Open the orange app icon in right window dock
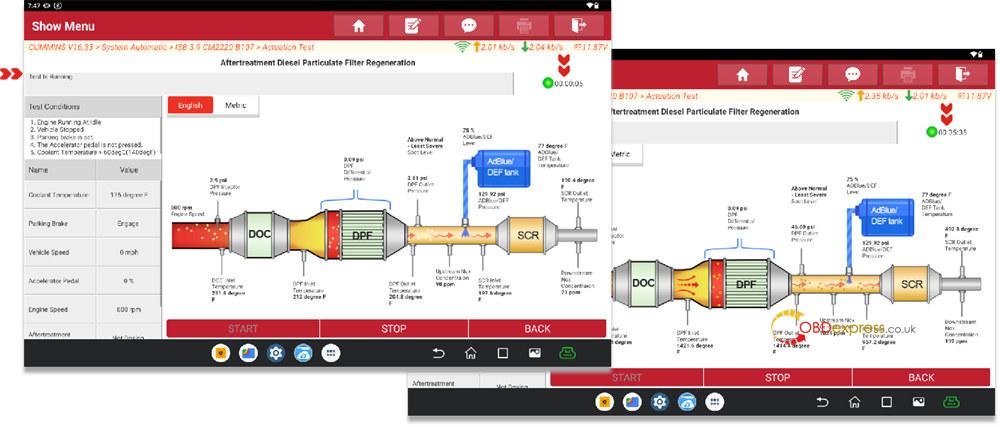Viewport: 1000px width, 427px height. tap(605, 402)
